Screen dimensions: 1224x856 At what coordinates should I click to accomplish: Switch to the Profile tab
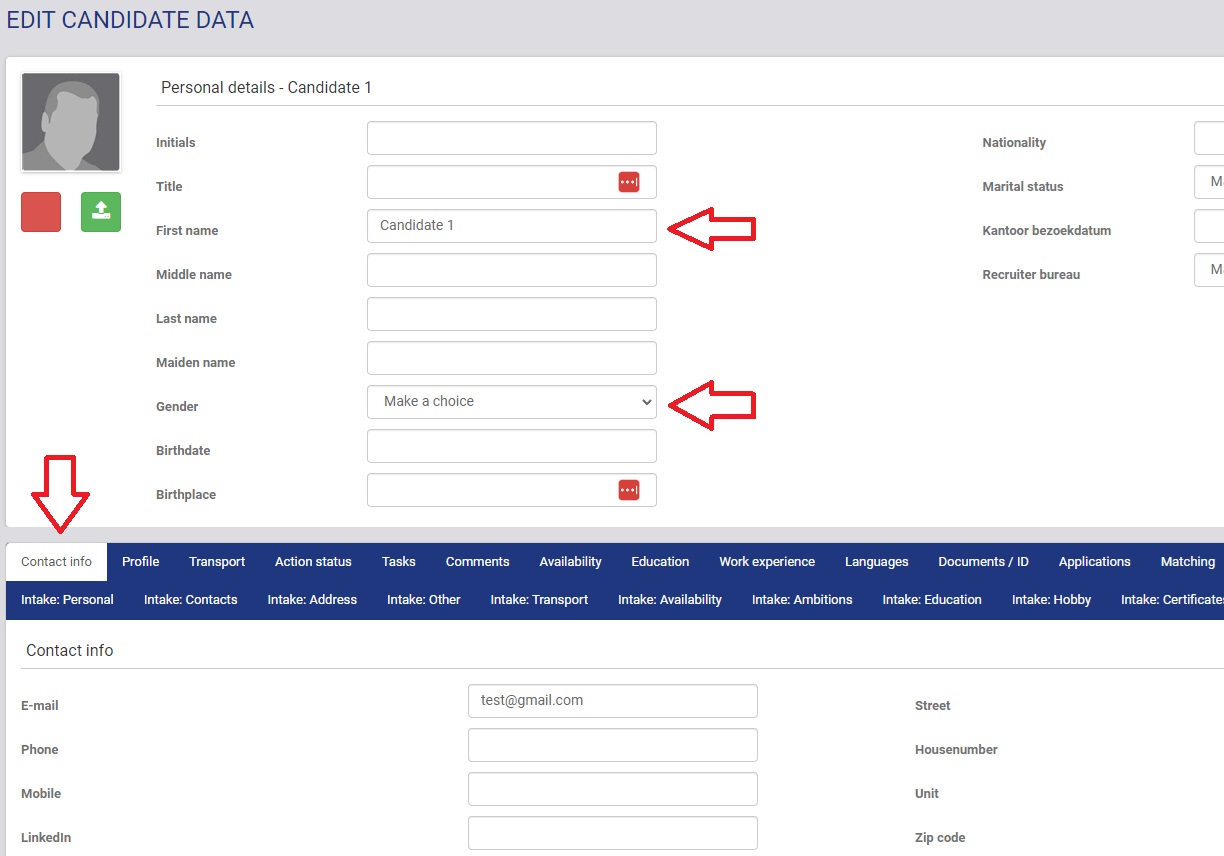[x=141, y=562]
